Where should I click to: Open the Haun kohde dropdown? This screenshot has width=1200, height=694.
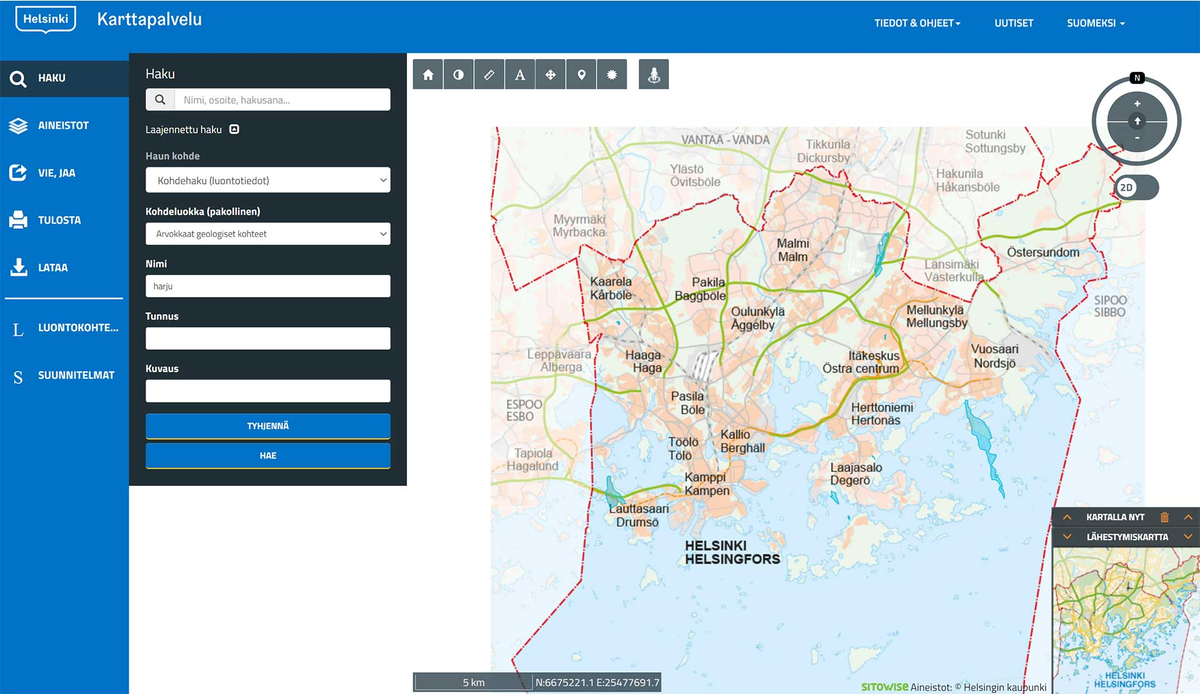[x=268, y=180]
